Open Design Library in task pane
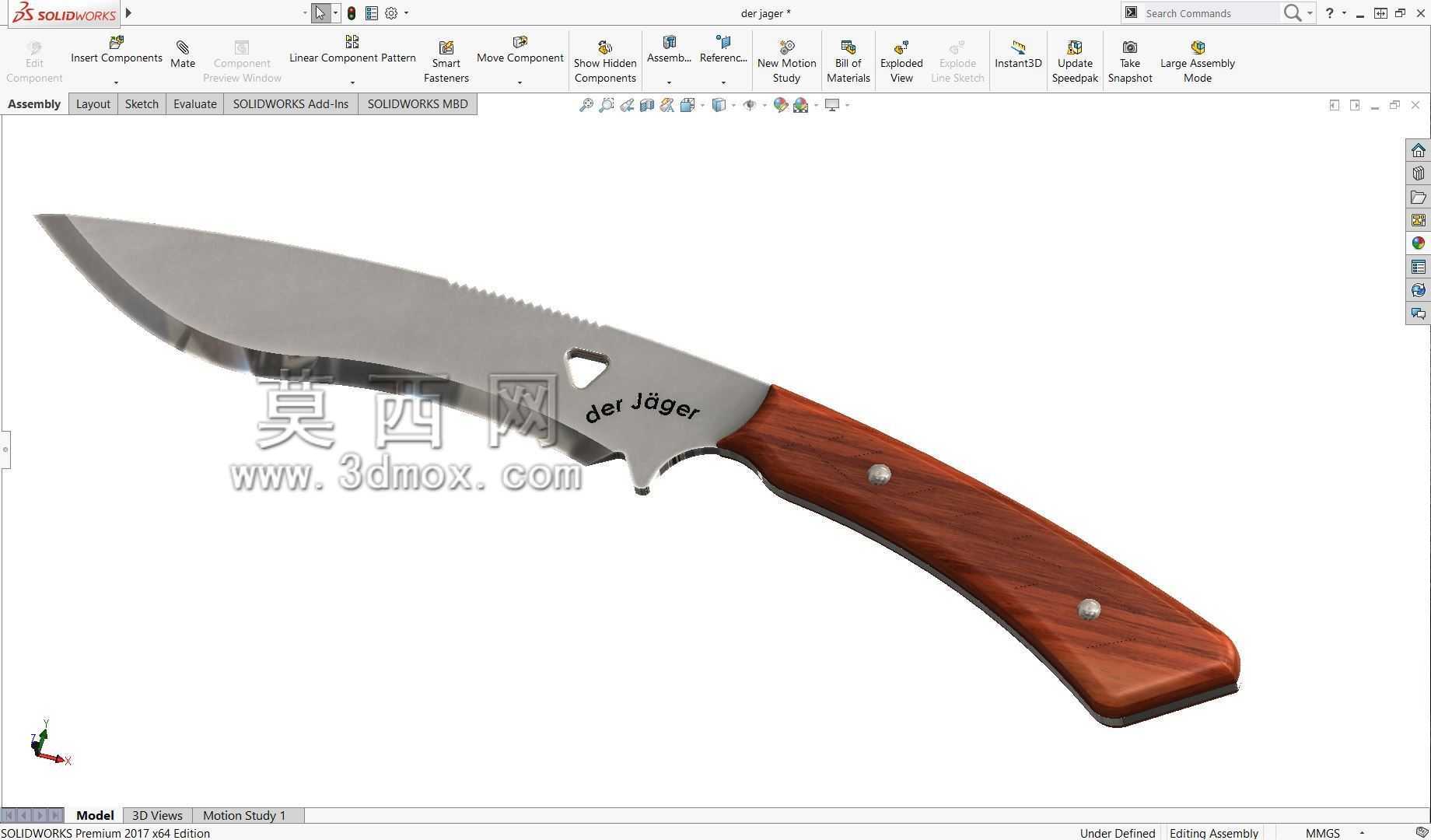 point(1419,173)
